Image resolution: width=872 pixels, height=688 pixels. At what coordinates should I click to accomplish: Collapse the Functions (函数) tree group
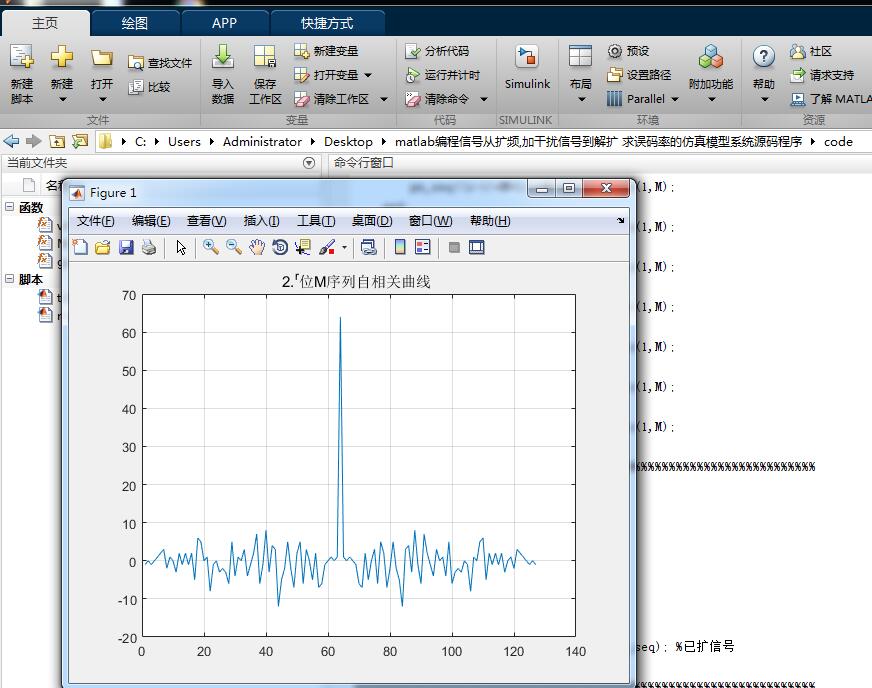[x=9, y=206]
